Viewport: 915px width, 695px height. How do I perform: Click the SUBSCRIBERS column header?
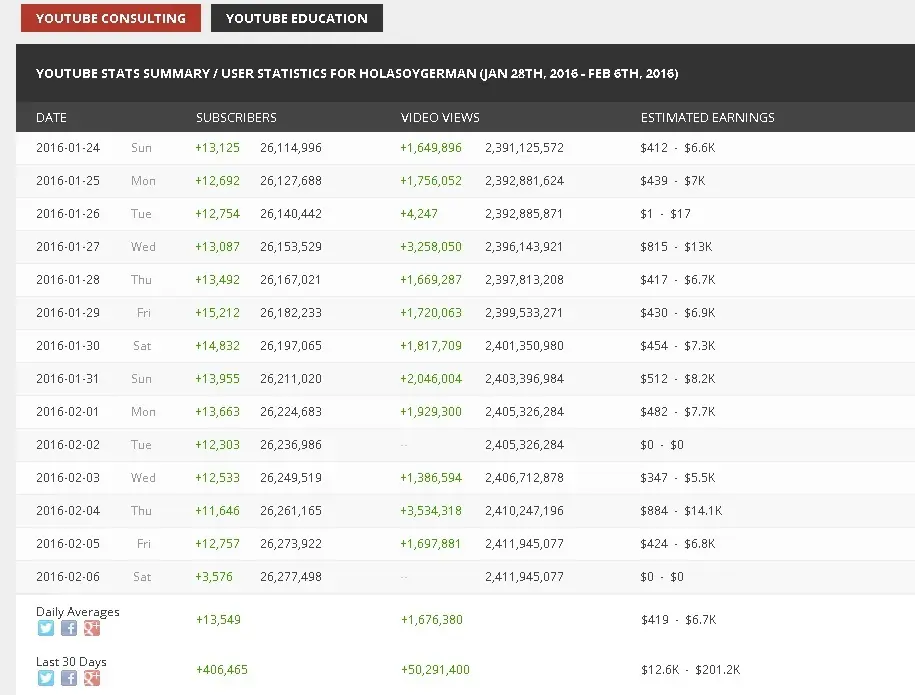point(236,117)
